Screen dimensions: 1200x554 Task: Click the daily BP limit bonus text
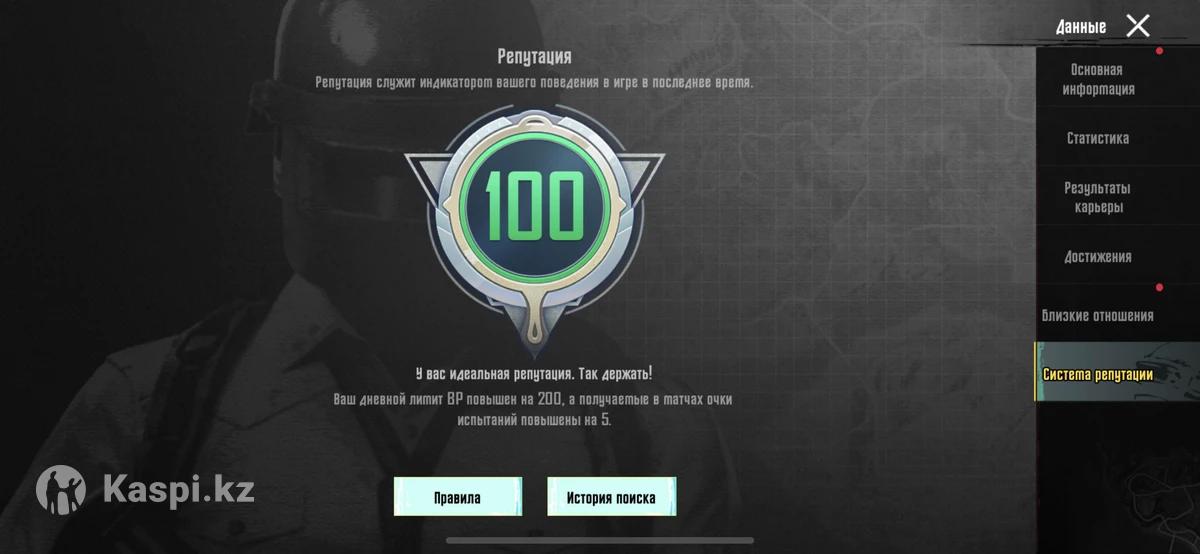533,410
